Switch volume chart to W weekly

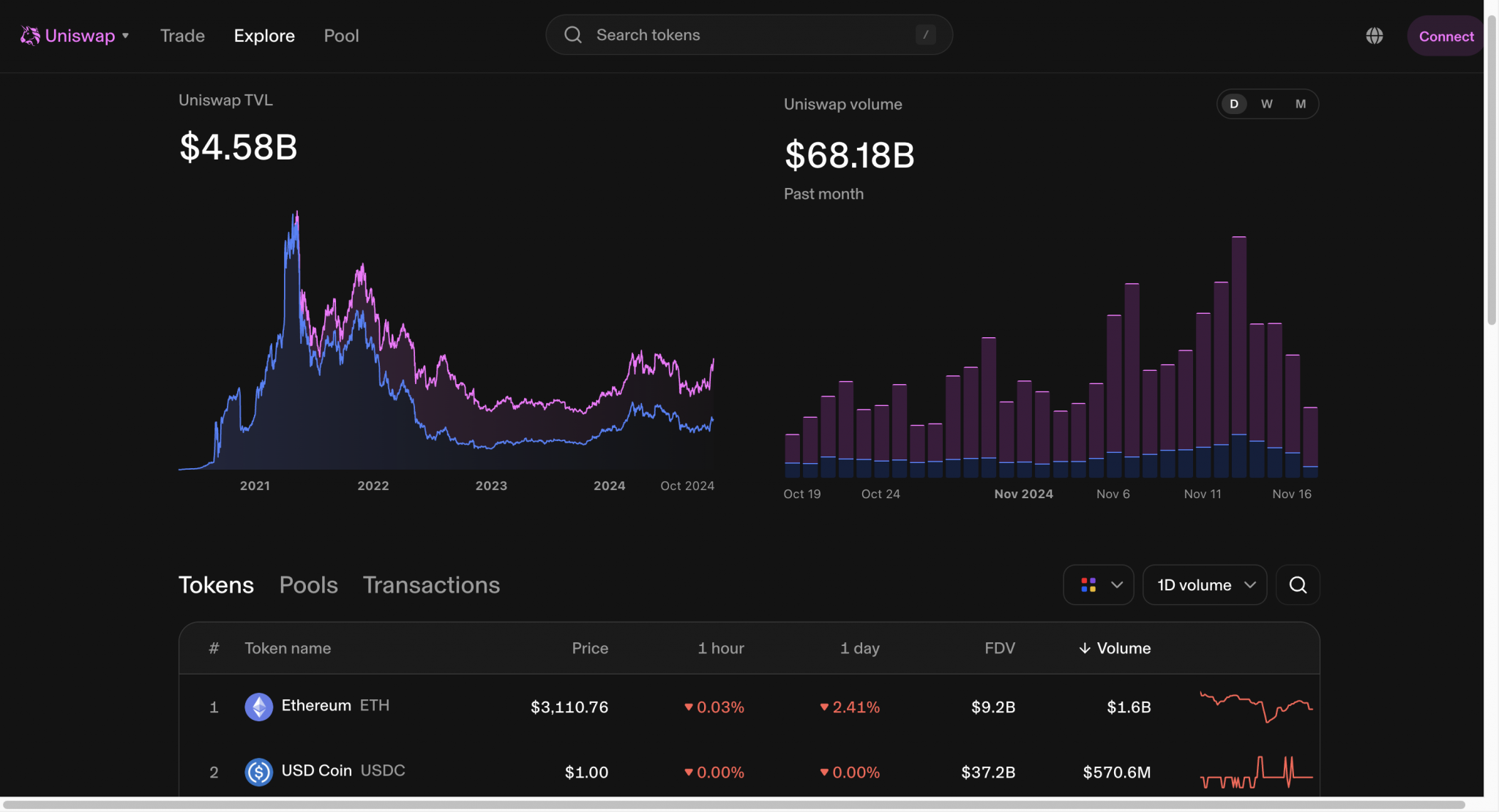point(1267,104)
